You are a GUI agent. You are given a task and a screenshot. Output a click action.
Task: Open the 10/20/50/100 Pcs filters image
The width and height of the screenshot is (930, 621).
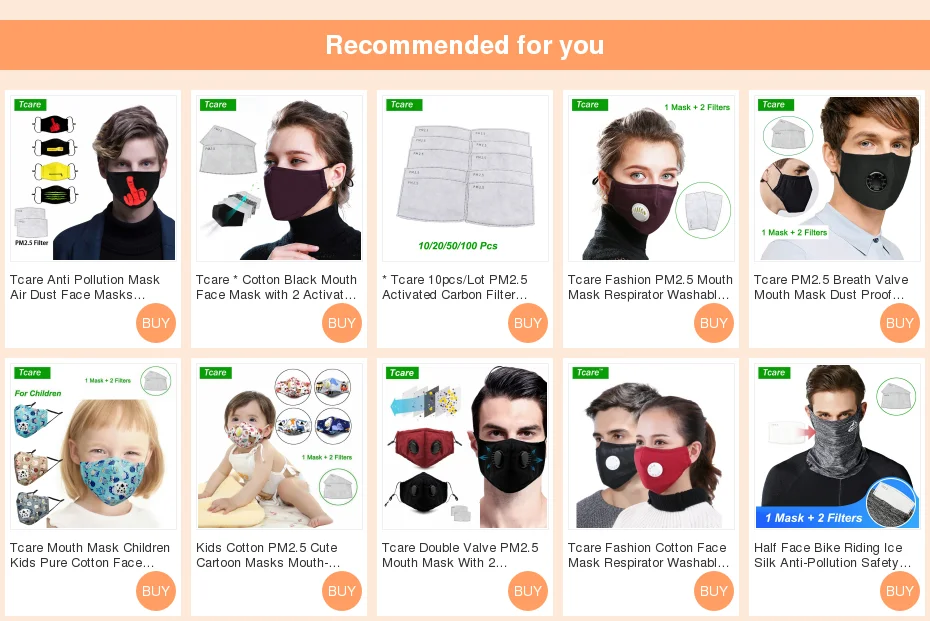[466, 178]
